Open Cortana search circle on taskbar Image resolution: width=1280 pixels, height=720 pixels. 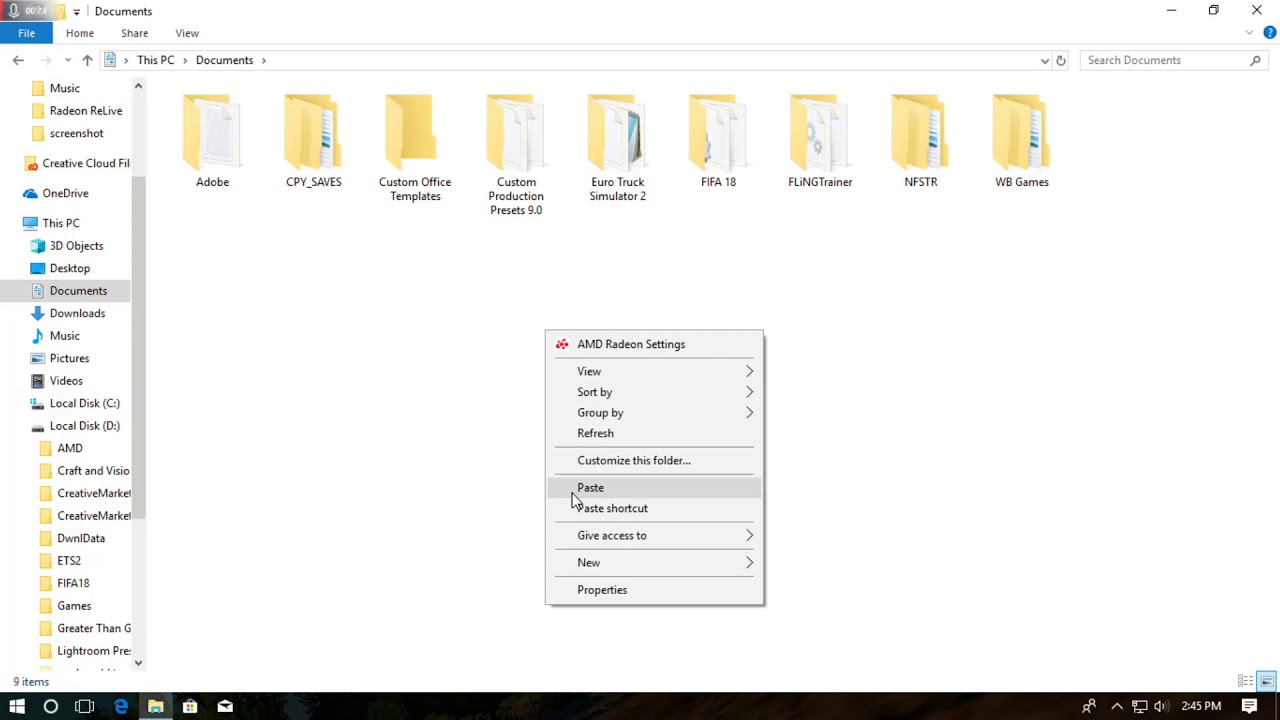(x=51, y=706)
